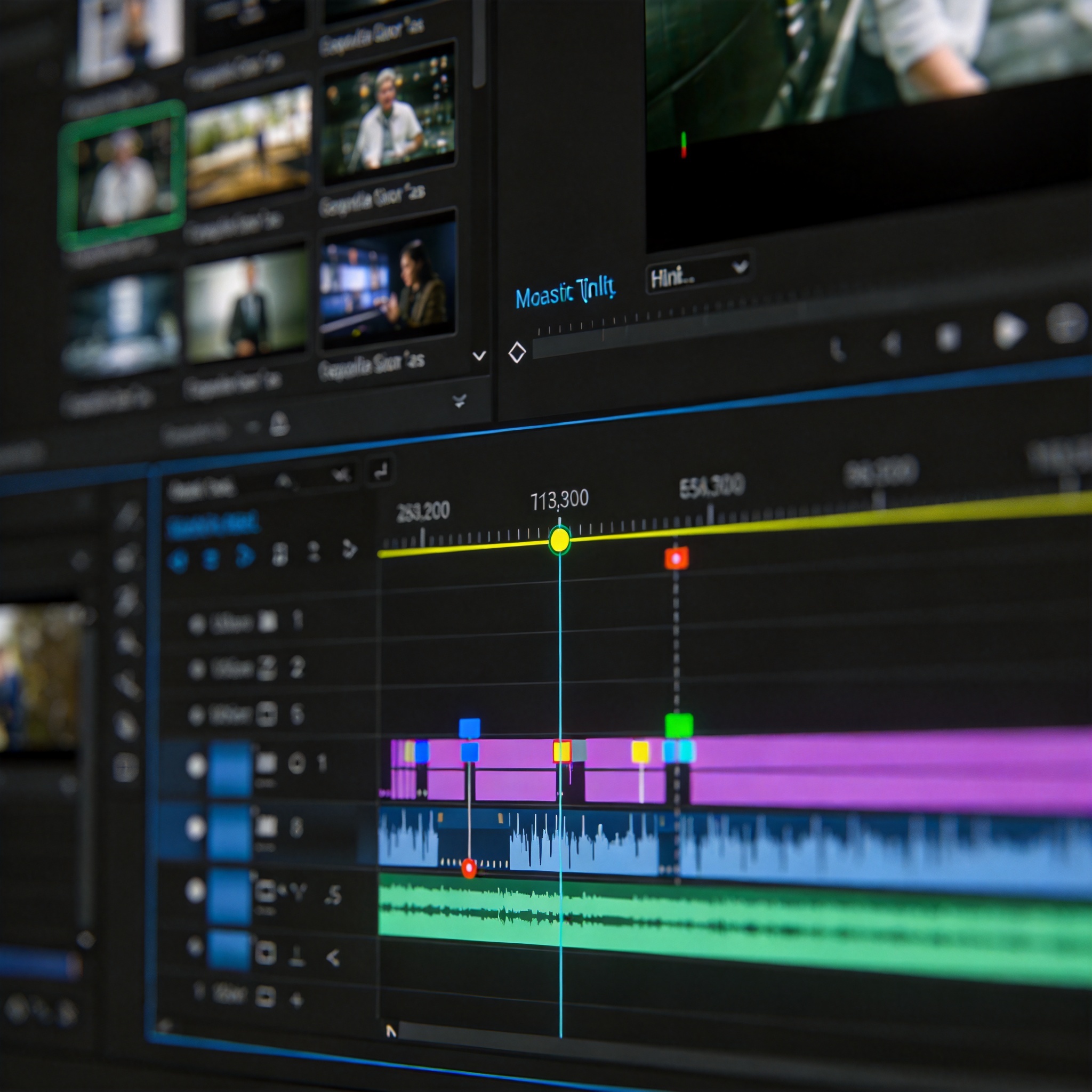Click the down chevron at the media bin's bottom right
1092x1092 pixels.
tap(479, 356)
